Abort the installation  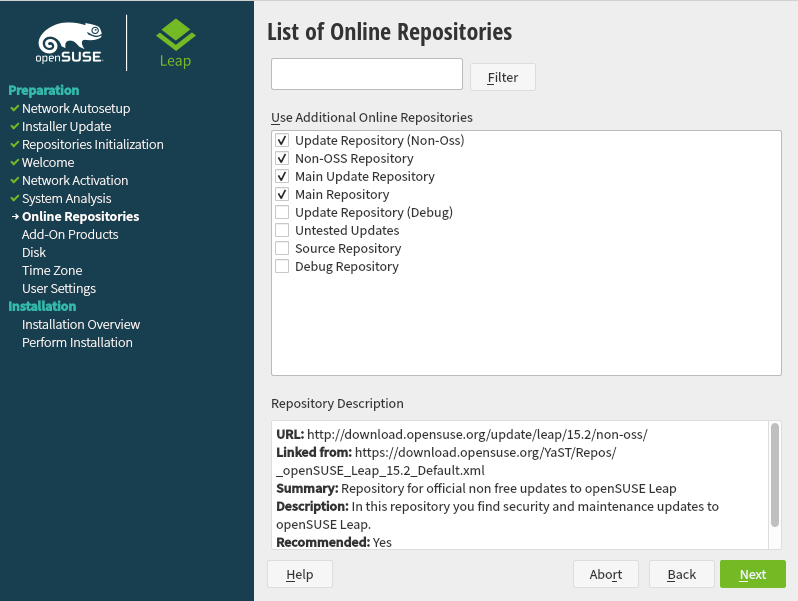(x=605, y=574)
